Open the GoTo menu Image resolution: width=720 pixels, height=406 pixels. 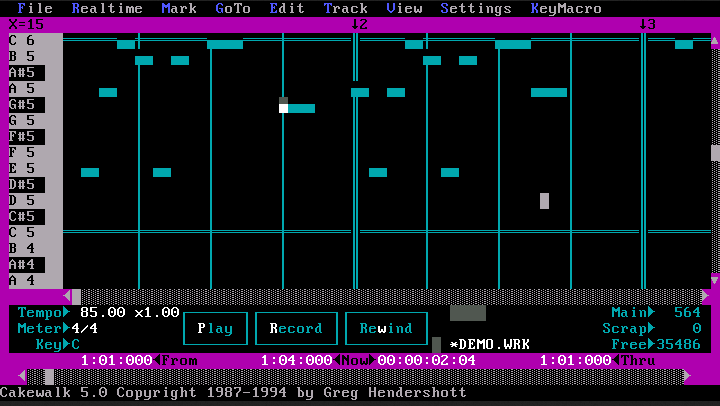pyautogui.click(x=233, y=8)
